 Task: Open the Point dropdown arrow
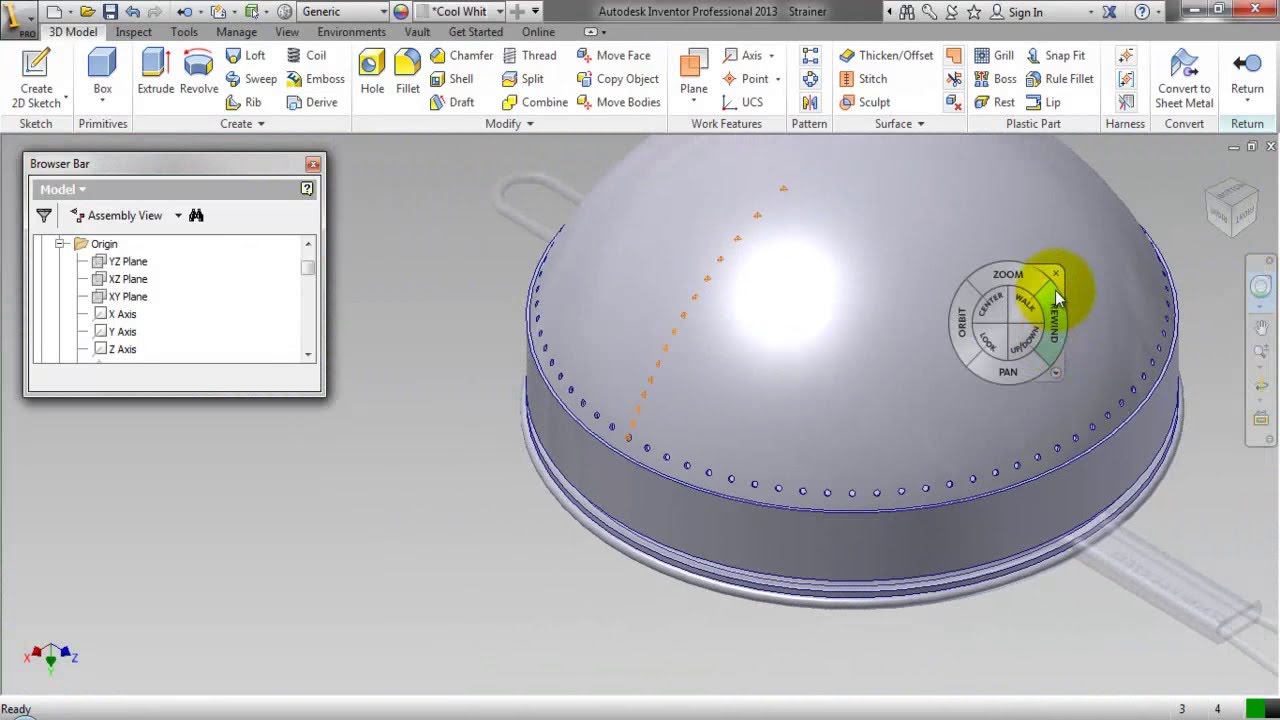tap(777, 80)
